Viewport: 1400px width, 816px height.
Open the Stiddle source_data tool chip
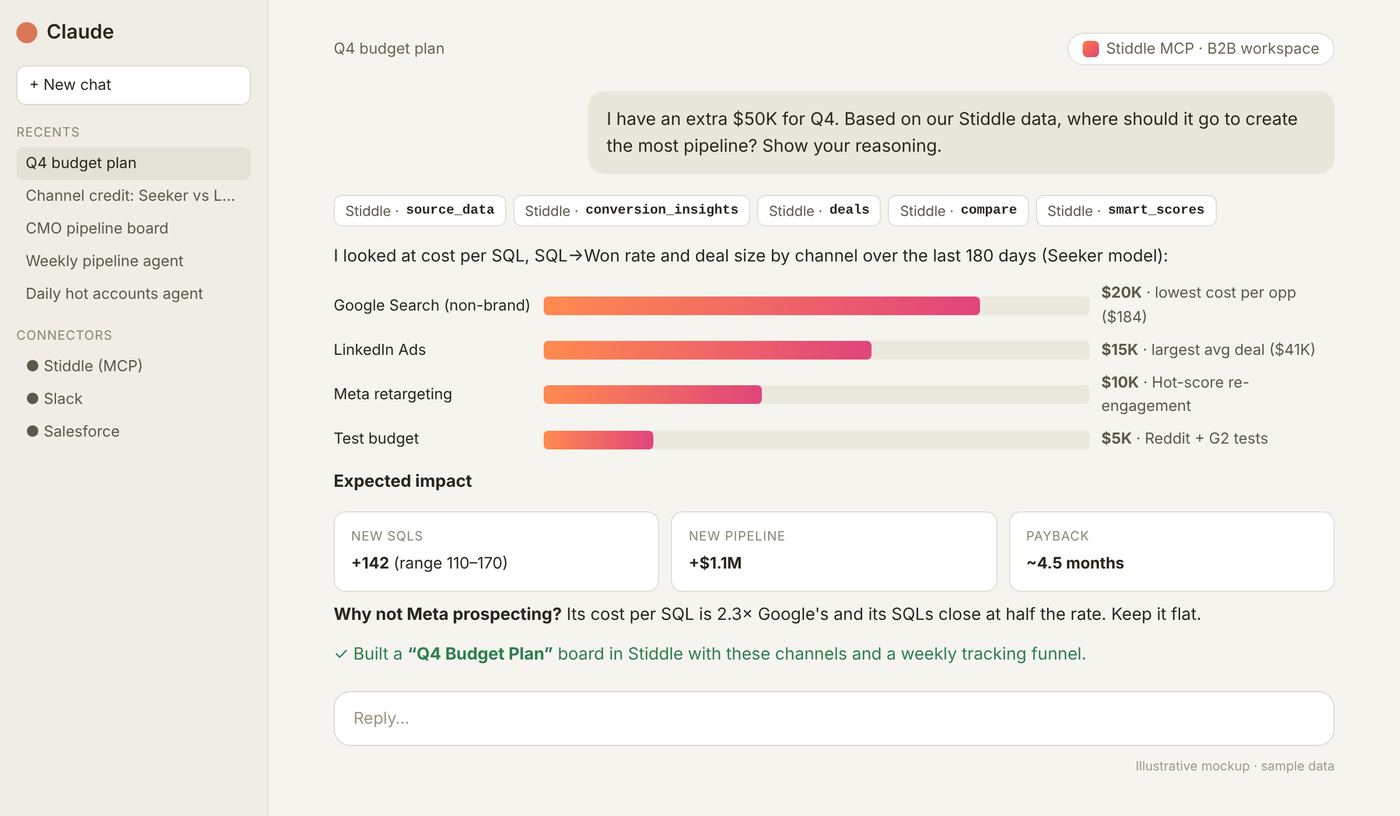pos(420,210)
